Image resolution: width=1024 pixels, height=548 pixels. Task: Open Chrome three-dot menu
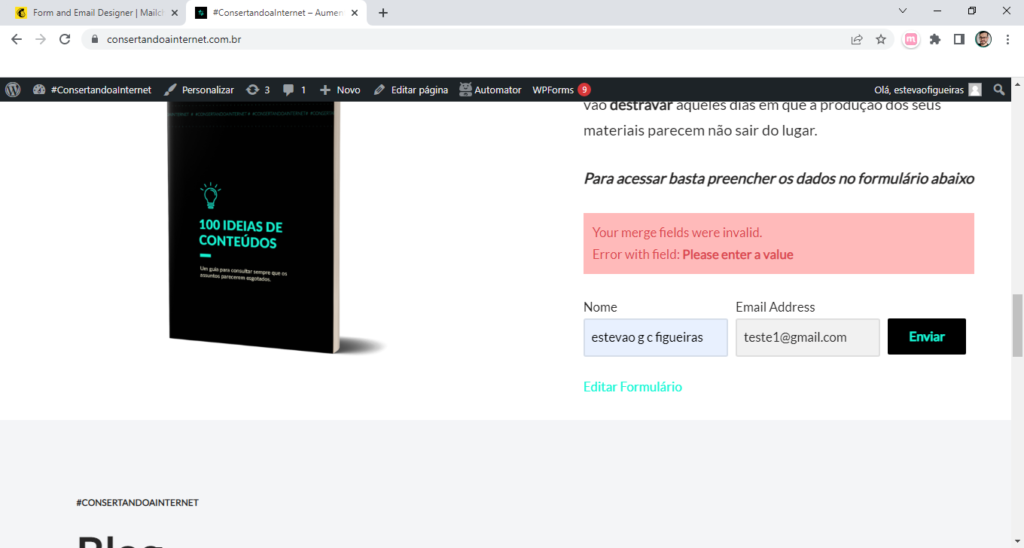[x=1008, y=39]
